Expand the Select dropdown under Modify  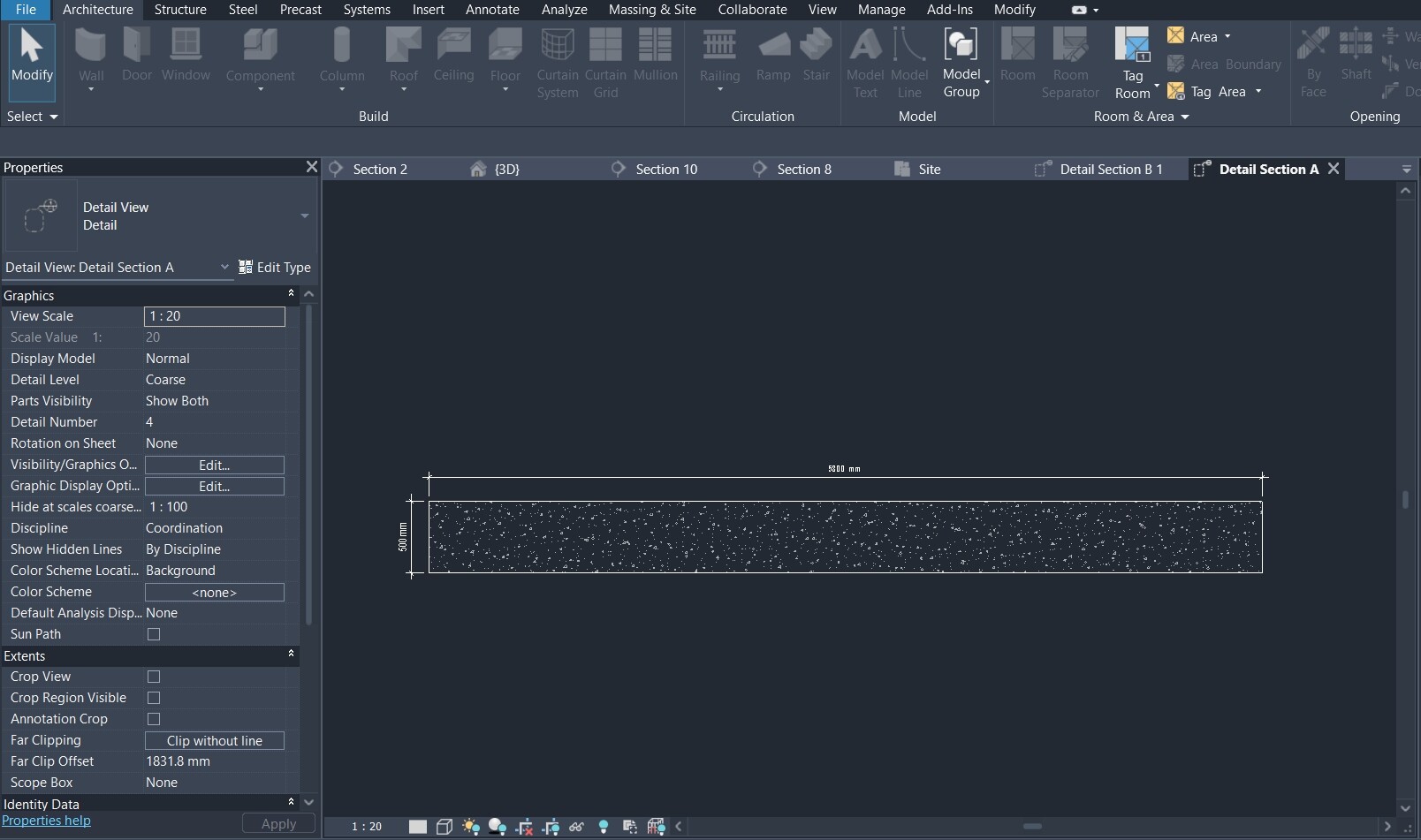coord(32,117)
